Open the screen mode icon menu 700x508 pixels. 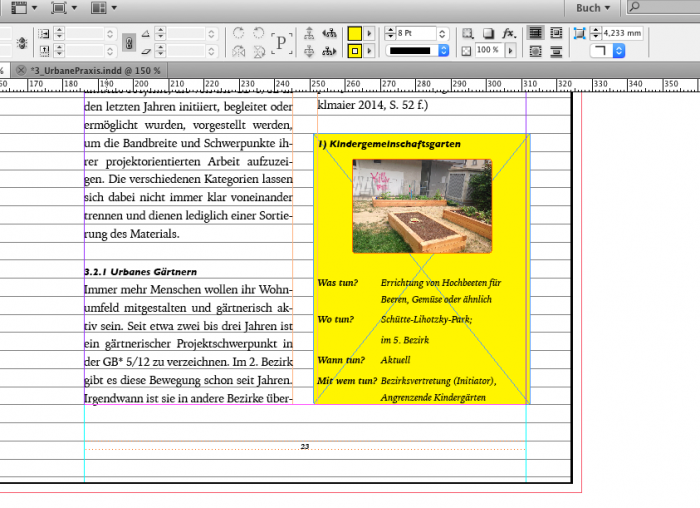point(63,8)
